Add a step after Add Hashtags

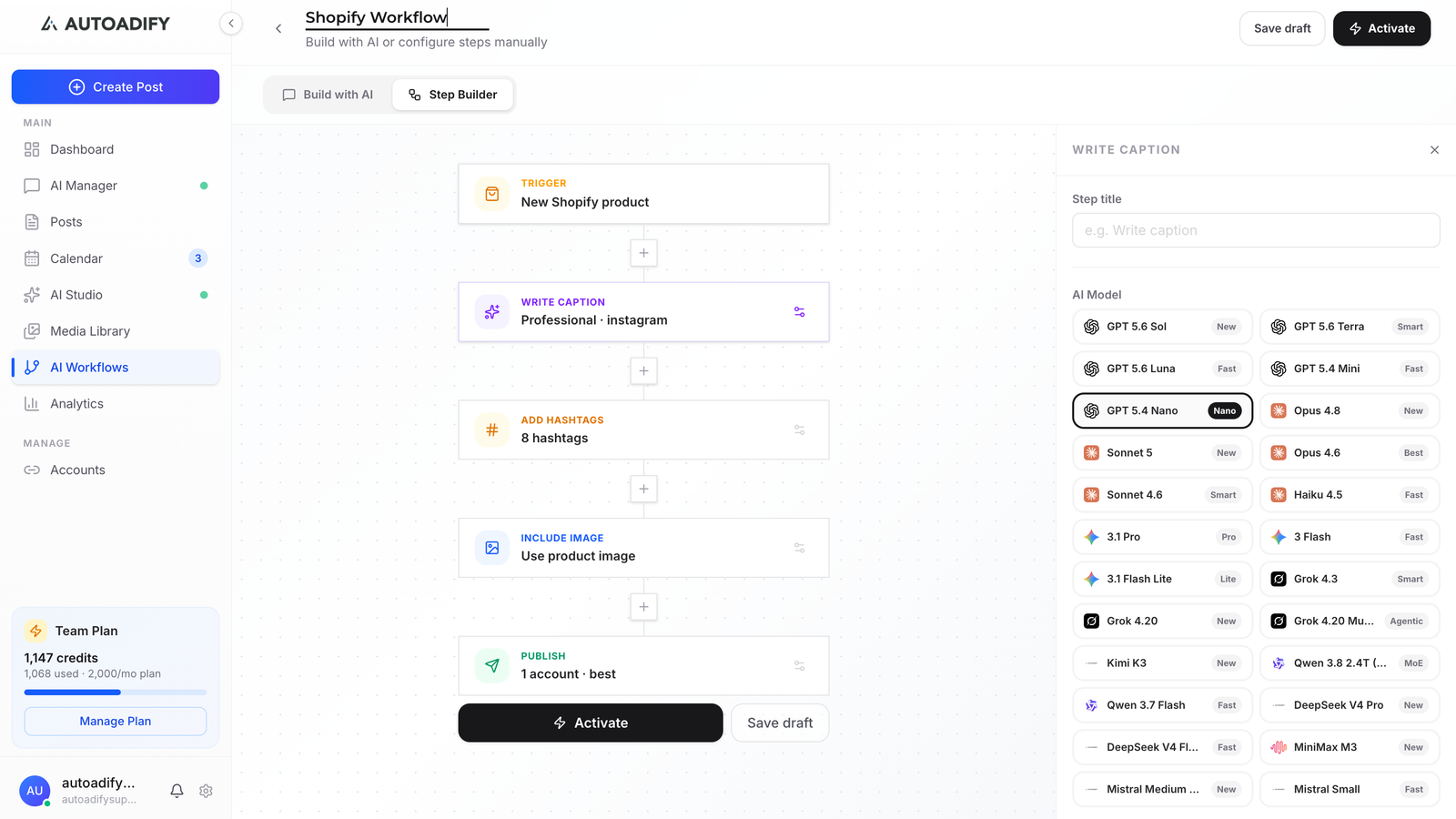click(643, 489)
